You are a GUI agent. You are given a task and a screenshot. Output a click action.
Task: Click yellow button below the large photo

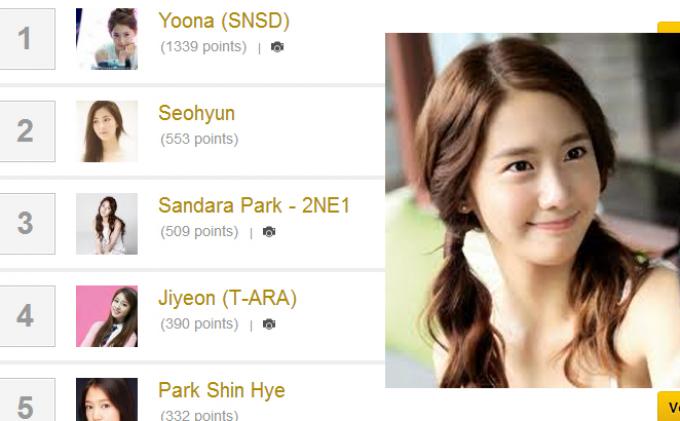tap(669, 406)
